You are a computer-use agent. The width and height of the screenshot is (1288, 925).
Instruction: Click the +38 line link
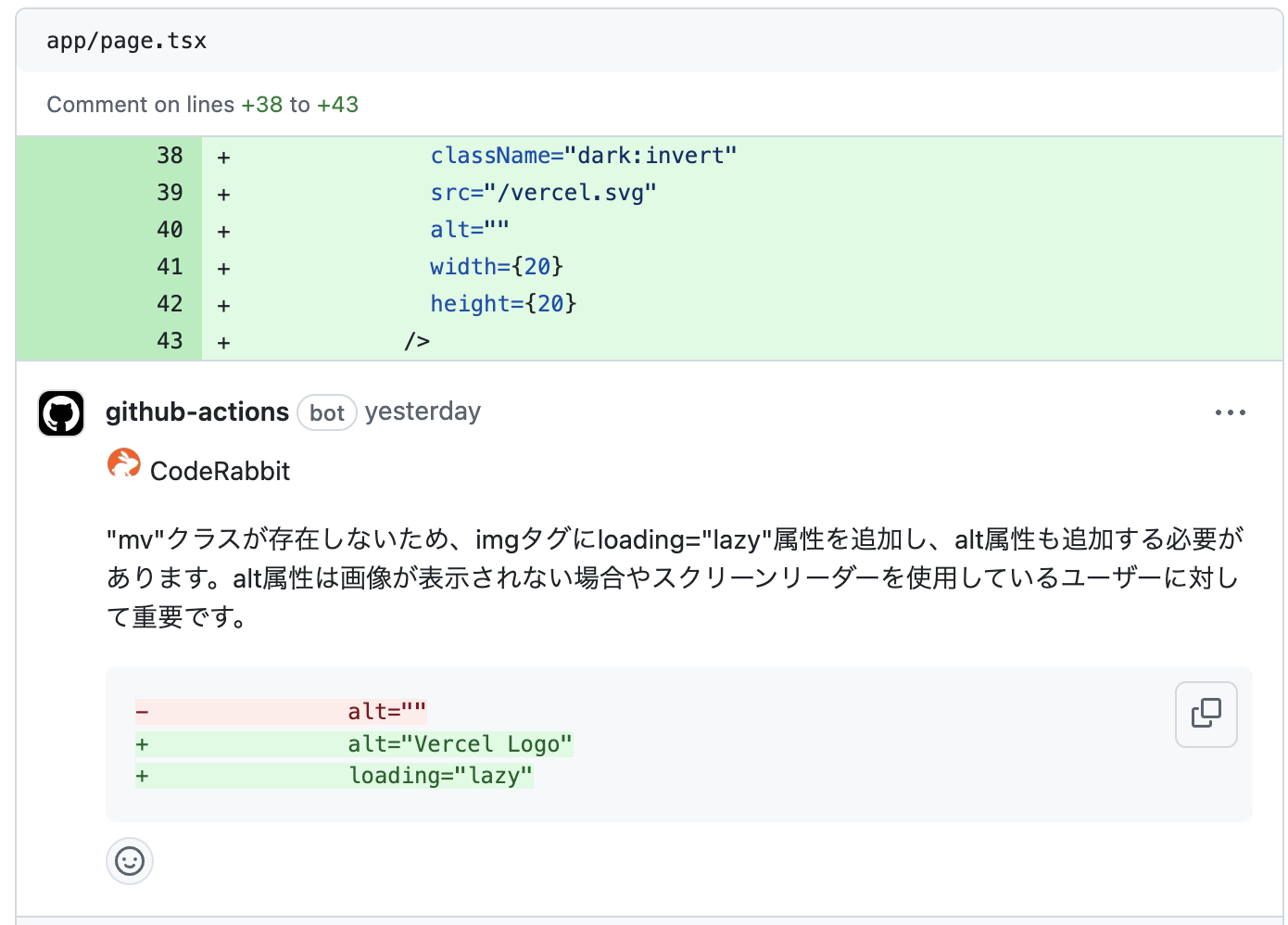[260, 104]
